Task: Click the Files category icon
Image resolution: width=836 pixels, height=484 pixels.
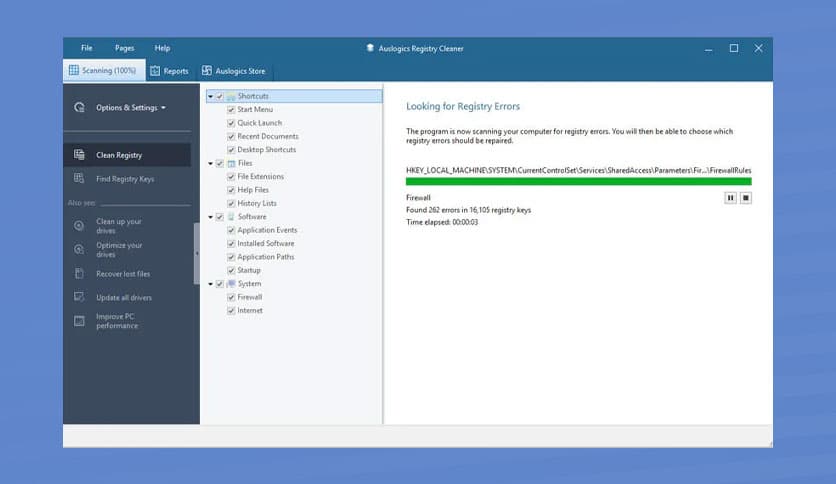Action: pyautogui.click(x=231, y=163)
